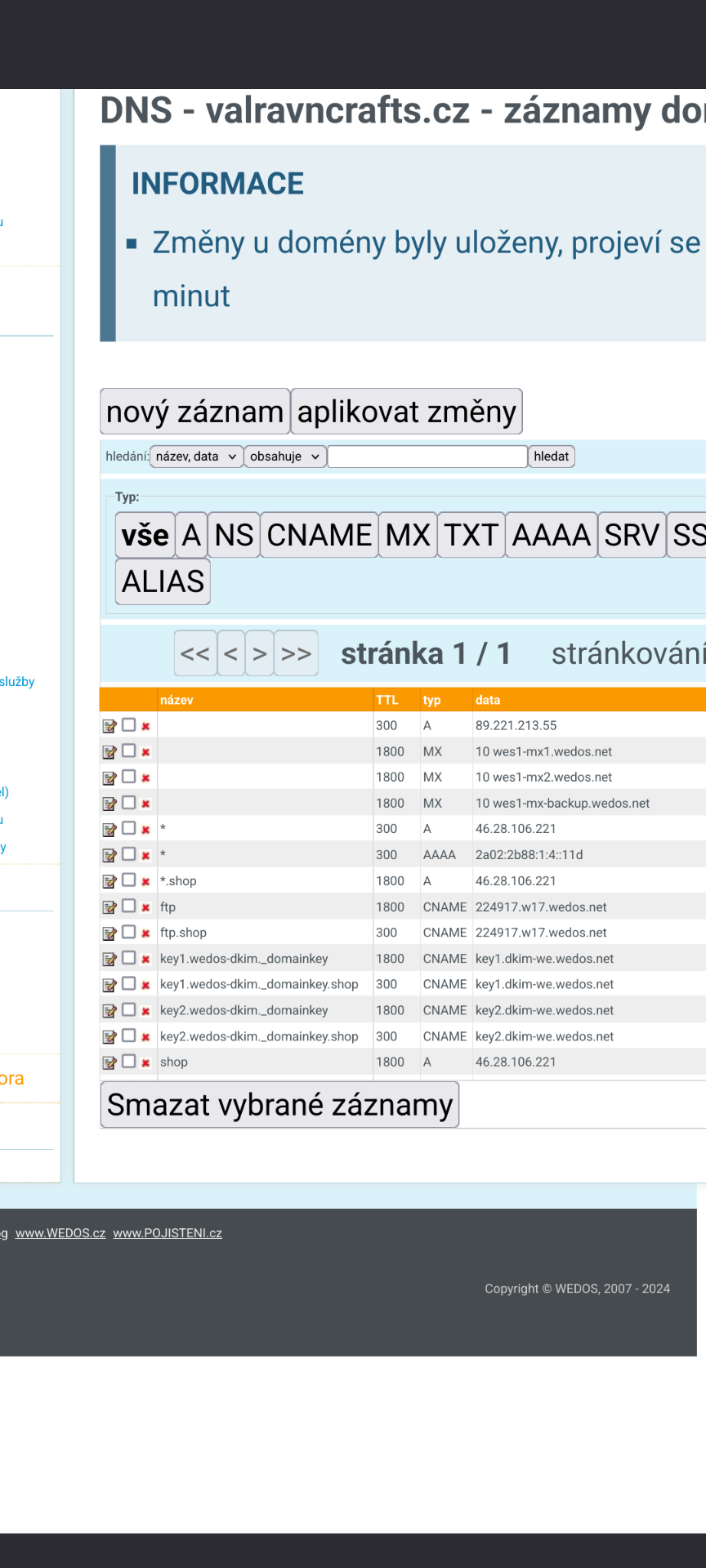The image size is (706, 1568).
Task: Filter records by CNAME type
Action: [319, 536]
